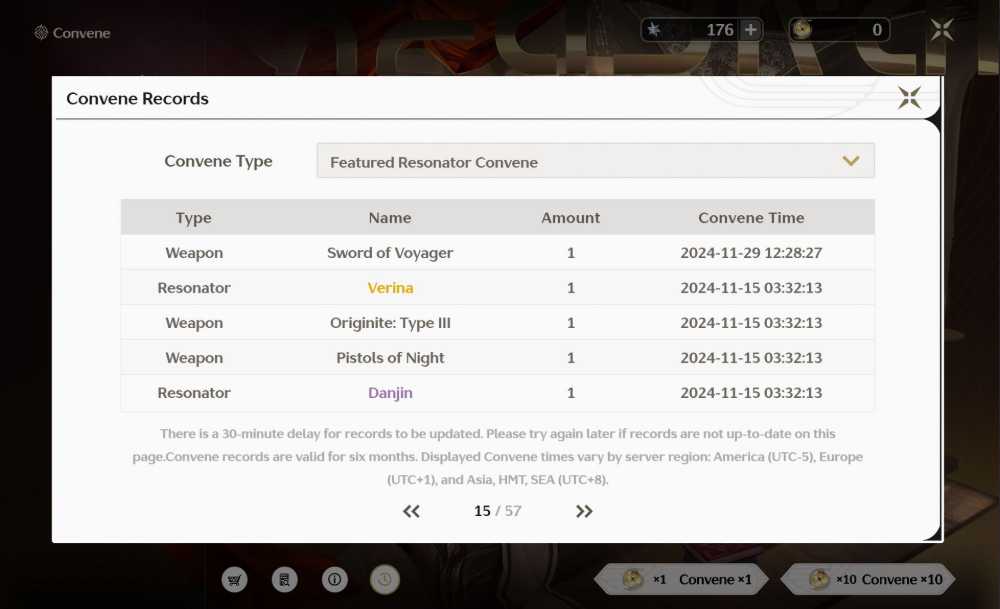The image size is (1000, 609).
Task: Click the info icon in the bottom bar
Action: click(334, 580)
